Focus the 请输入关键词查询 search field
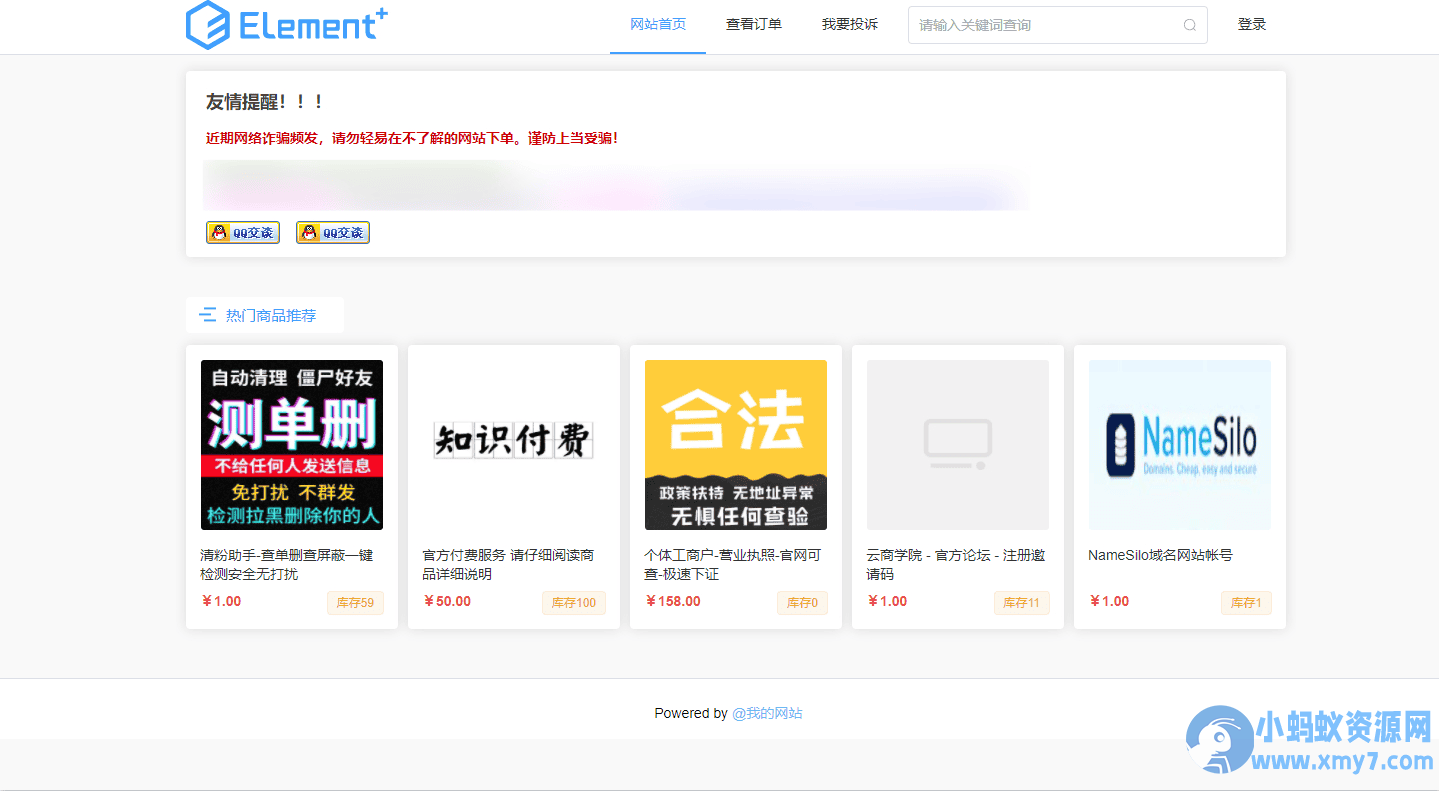 (1058, 25)
